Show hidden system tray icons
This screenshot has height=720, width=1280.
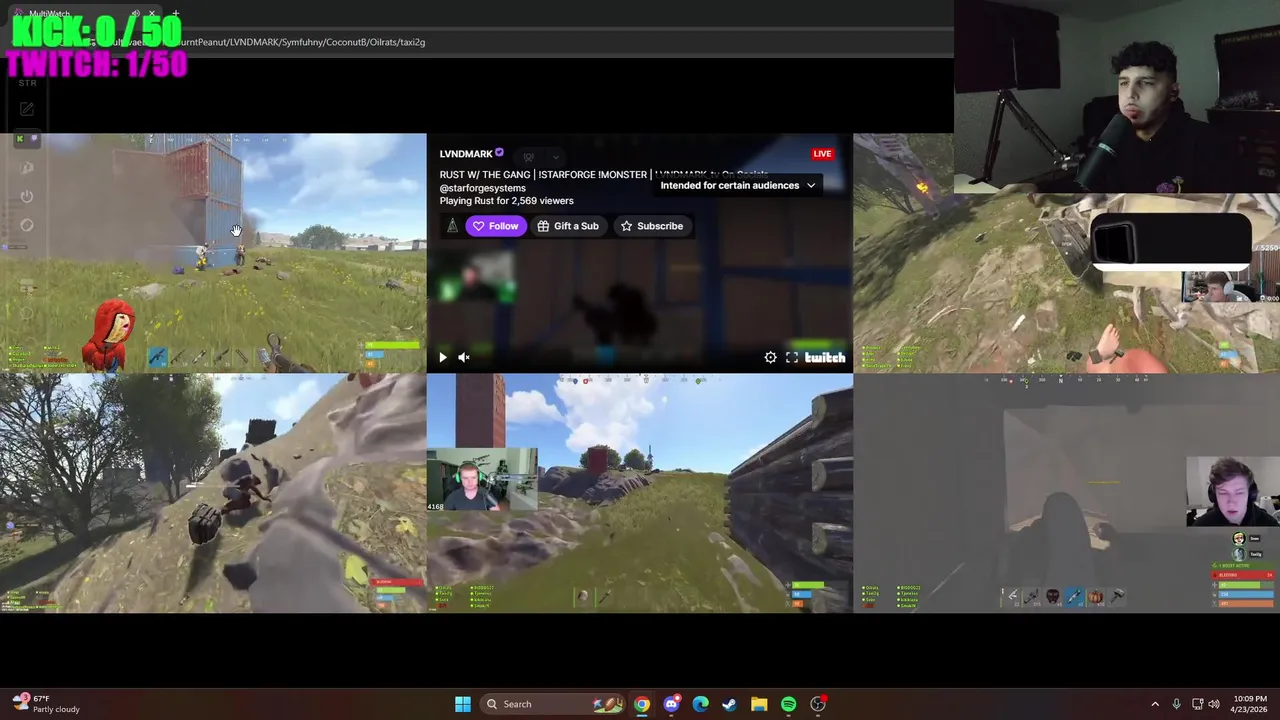[1155, 704]
